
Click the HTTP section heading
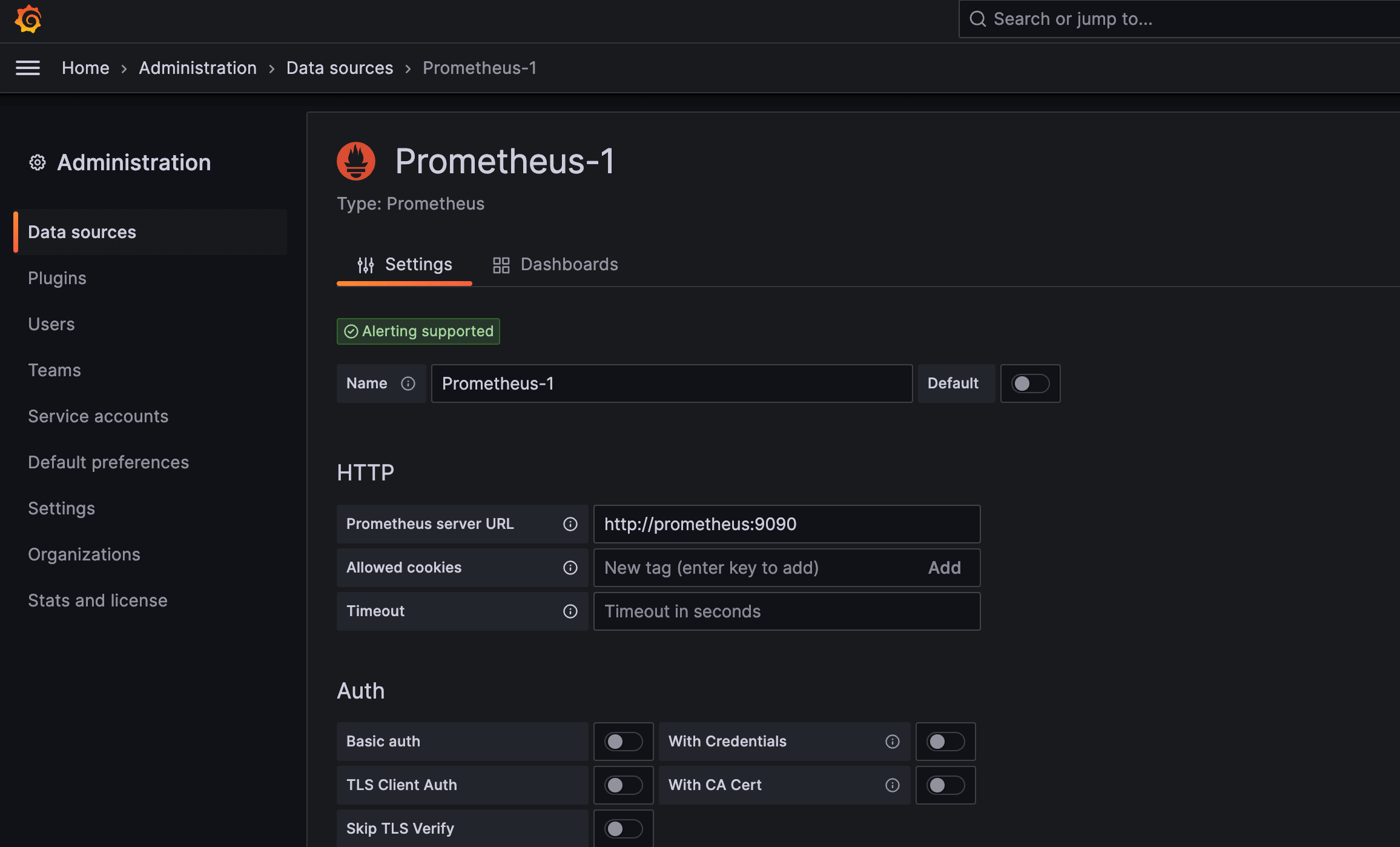point(365,473)
